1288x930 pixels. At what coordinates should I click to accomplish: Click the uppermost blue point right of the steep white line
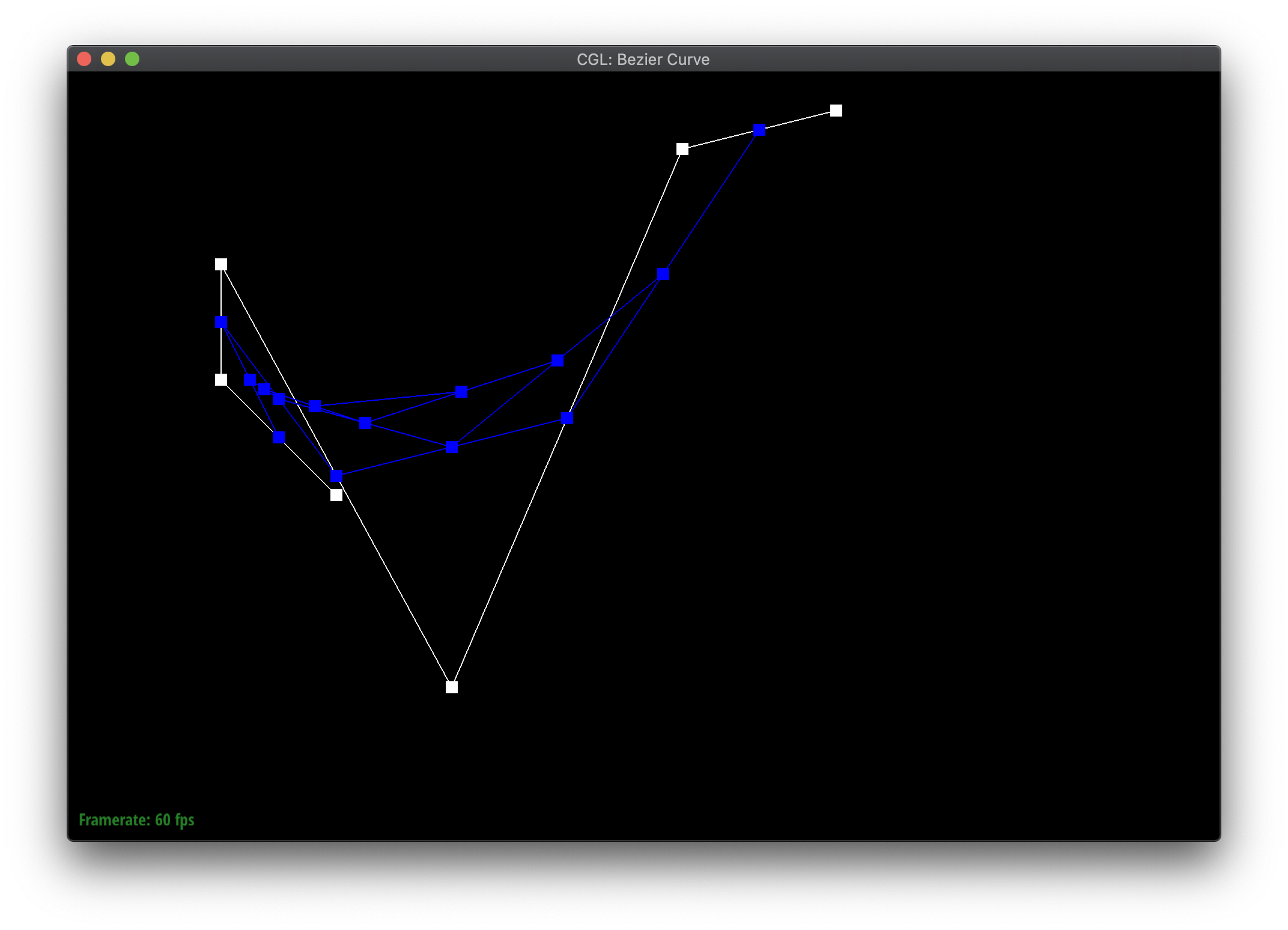click(x=663, y=274)
